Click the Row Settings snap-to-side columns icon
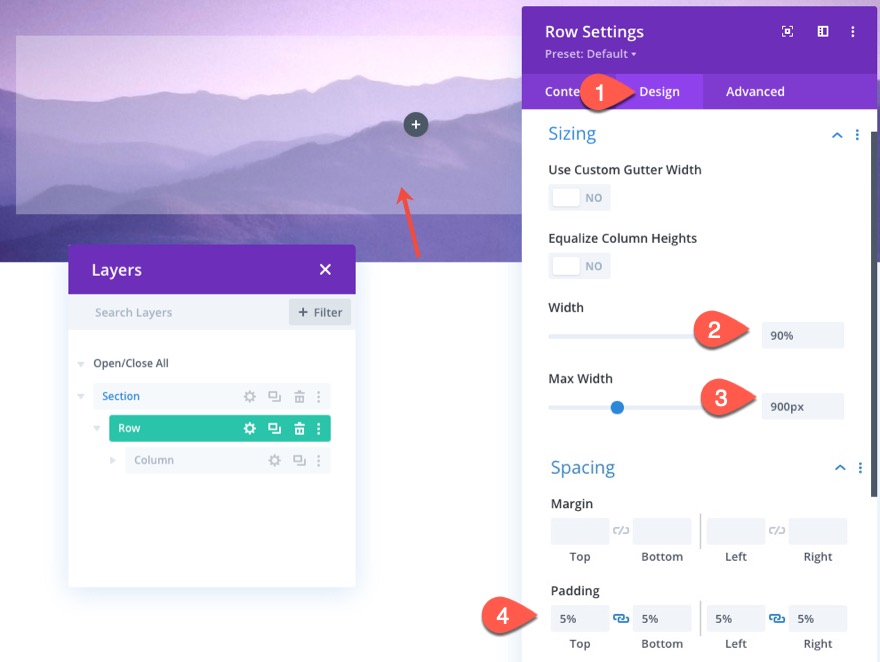This screenshot has width=880, height=662. pos(823,31)
